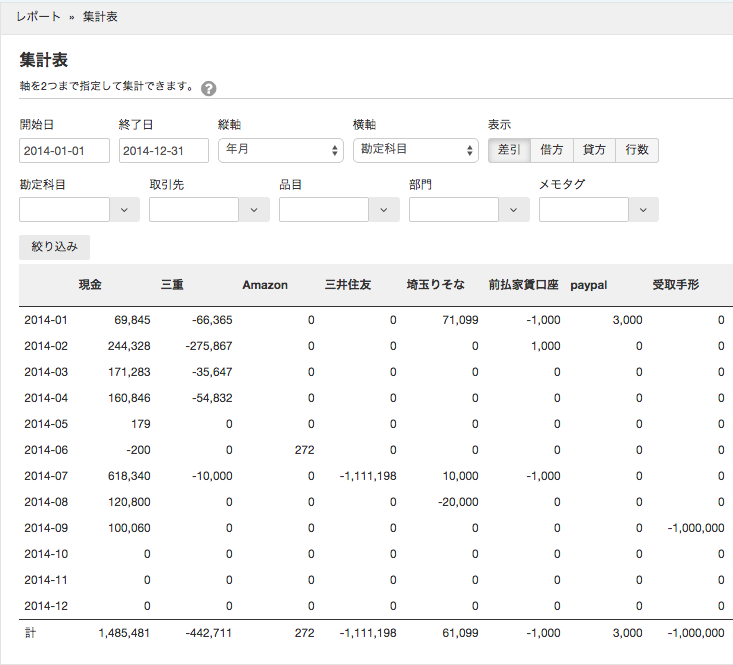The width and height of the screenshot is (733, 665).
Task: Click the 71,099 value
Action: point(460,320)
